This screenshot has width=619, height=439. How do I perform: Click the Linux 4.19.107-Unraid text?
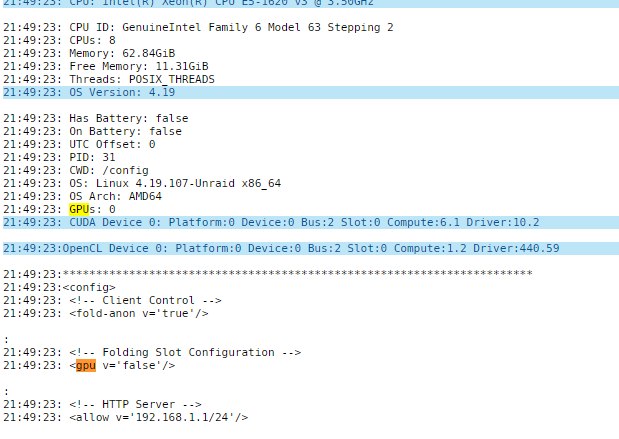click(x=165, y=184)
